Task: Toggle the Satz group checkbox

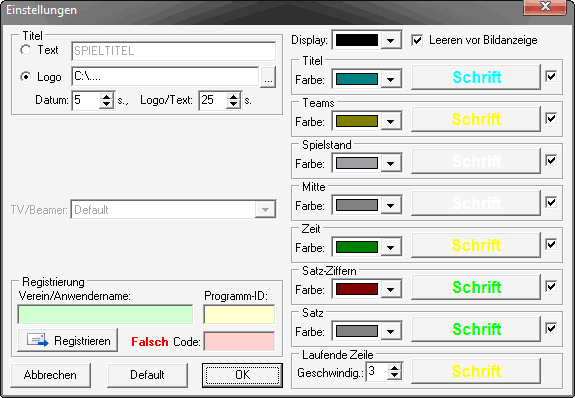Action: point(551,328)
